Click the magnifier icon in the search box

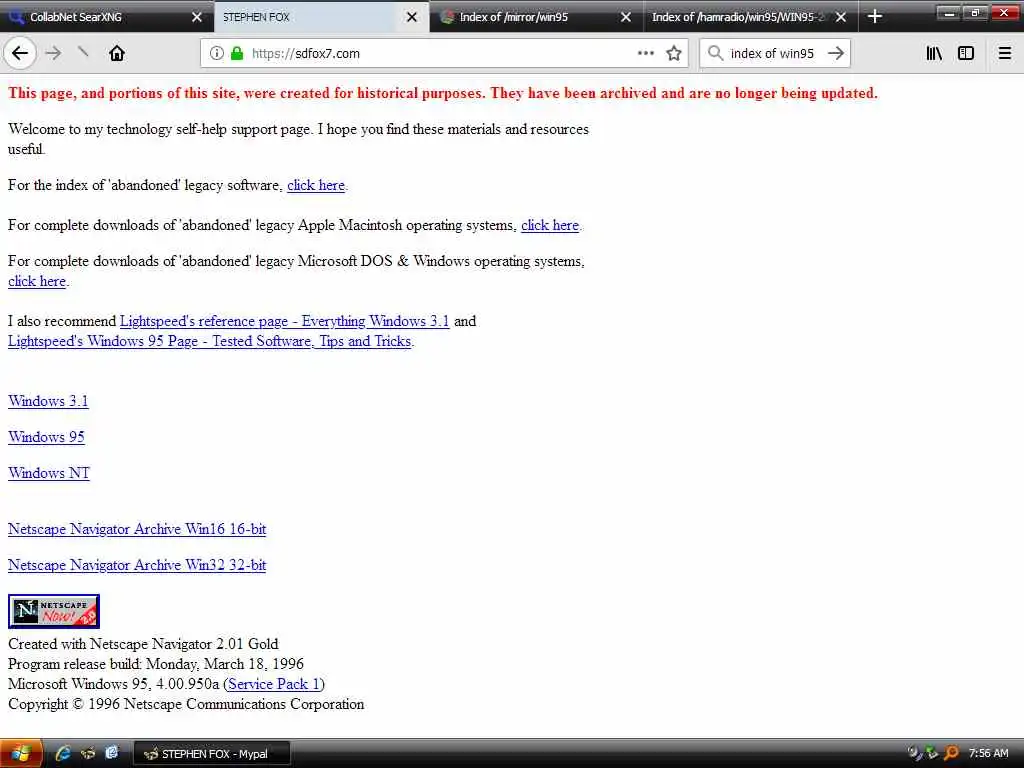click(x=716, y=53)
